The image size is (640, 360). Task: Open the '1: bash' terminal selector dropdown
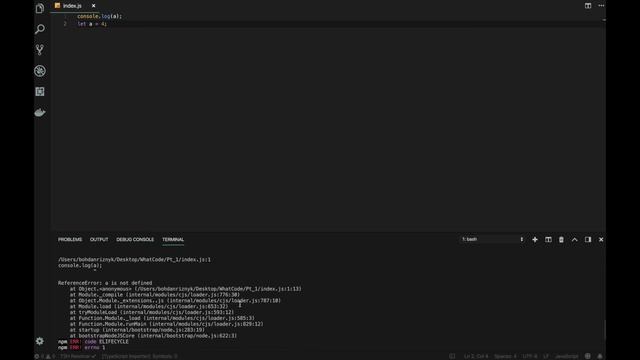pyautogui.click(x=492, y=240)
